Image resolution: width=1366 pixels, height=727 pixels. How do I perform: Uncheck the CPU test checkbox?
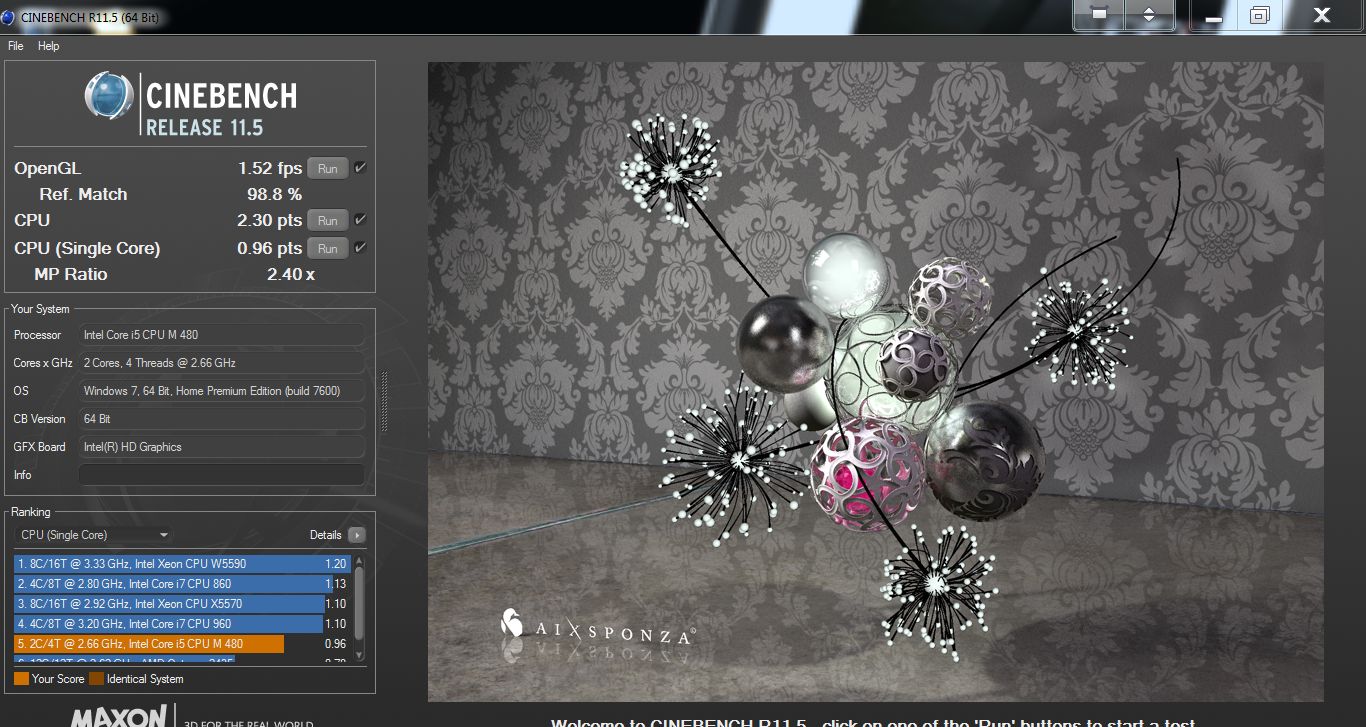pos(360,220)
